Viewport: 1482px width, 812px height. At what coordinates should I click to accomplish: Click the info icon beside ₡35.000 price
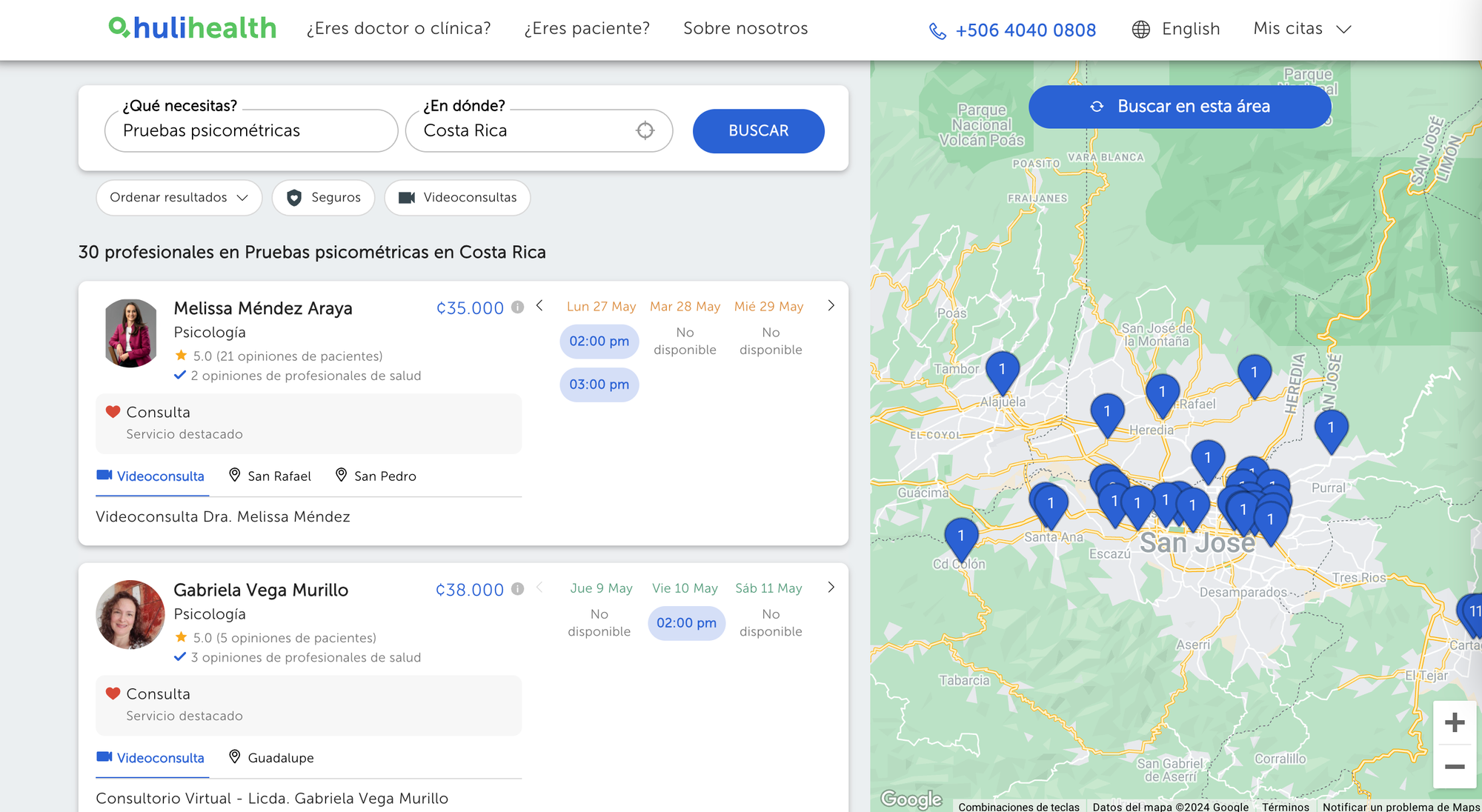click(x=518, y=307)
